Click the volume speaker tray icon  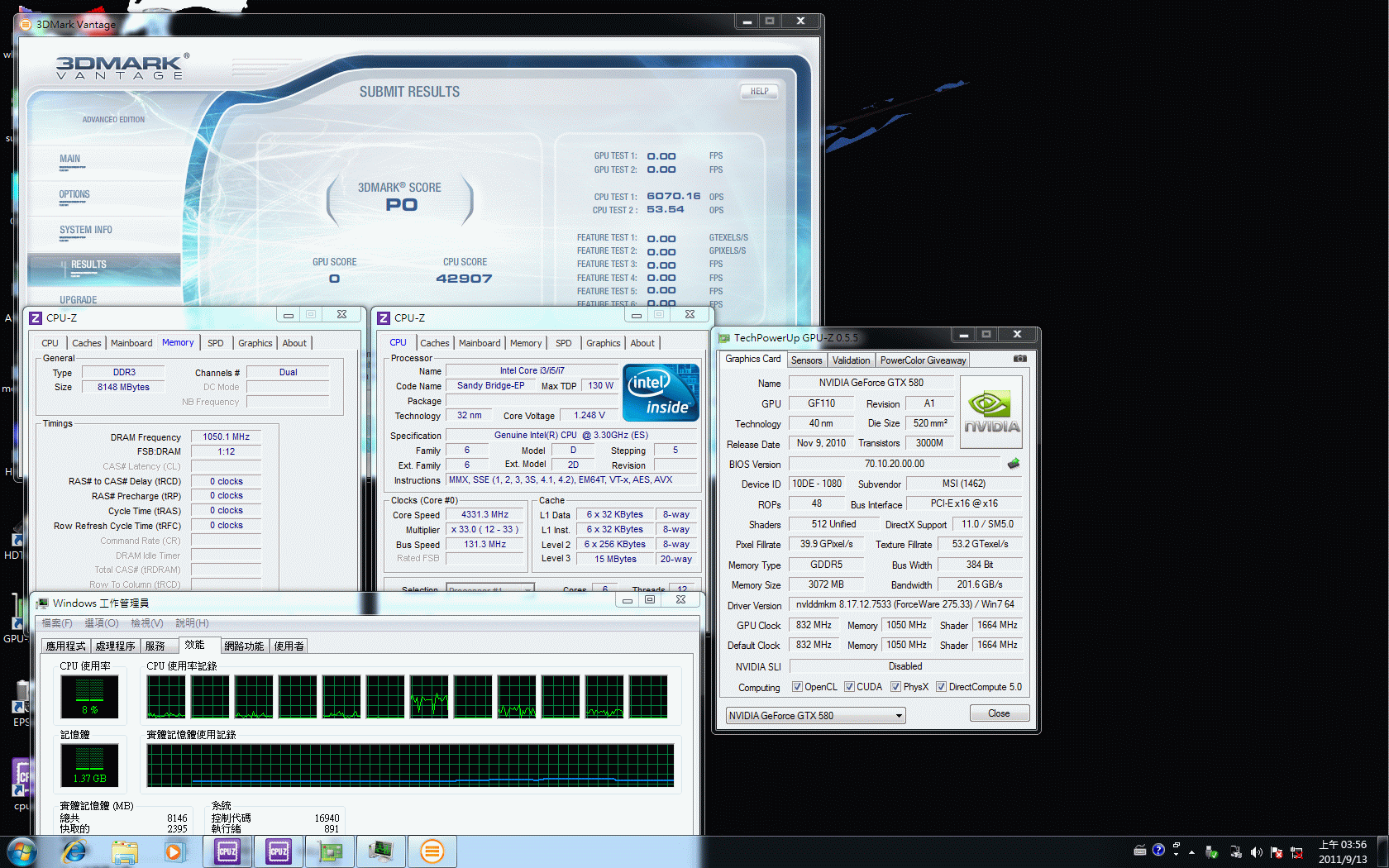click(x=1256, y=851)
